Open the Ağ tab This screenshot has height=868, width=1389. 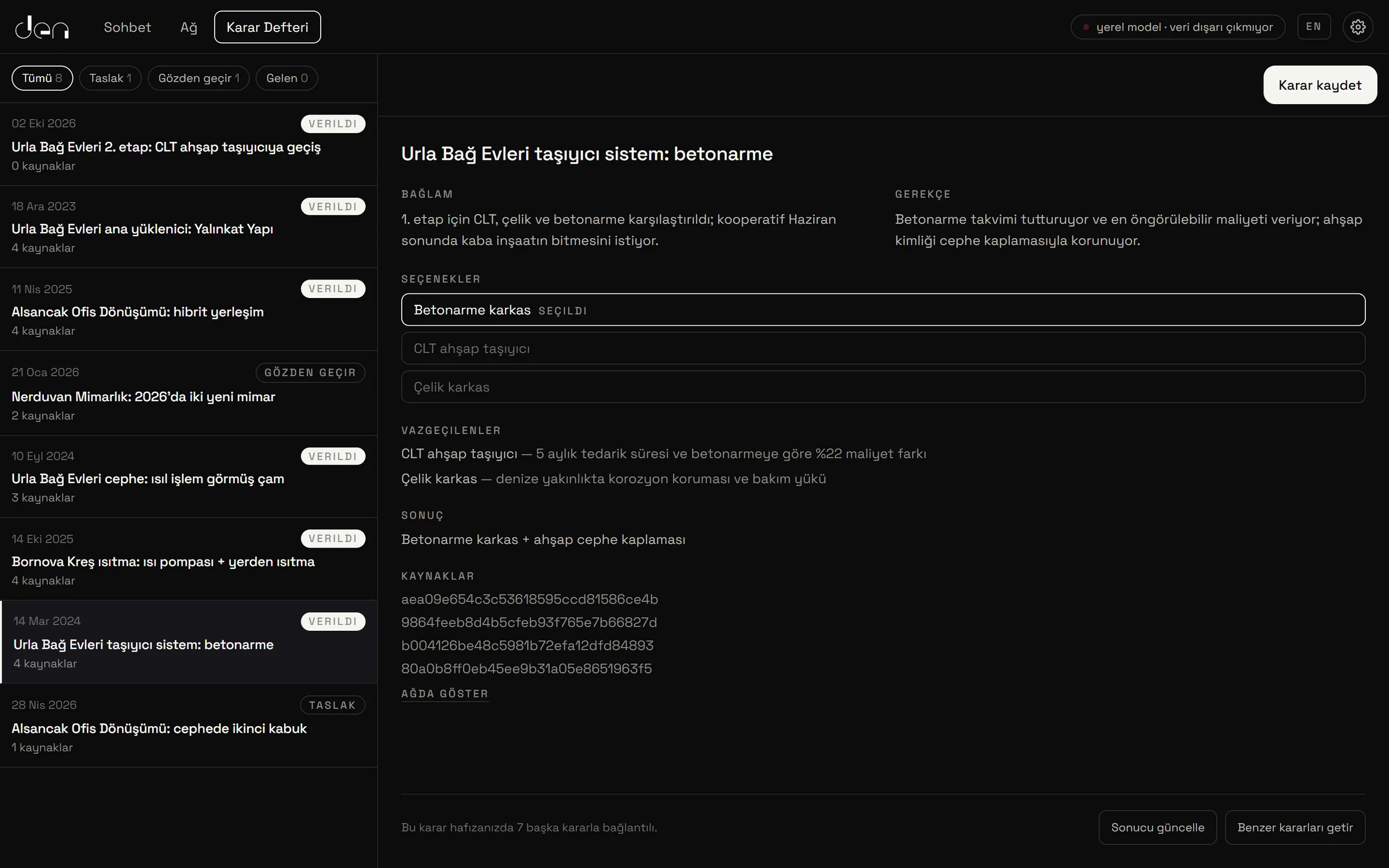click(189, 27)
